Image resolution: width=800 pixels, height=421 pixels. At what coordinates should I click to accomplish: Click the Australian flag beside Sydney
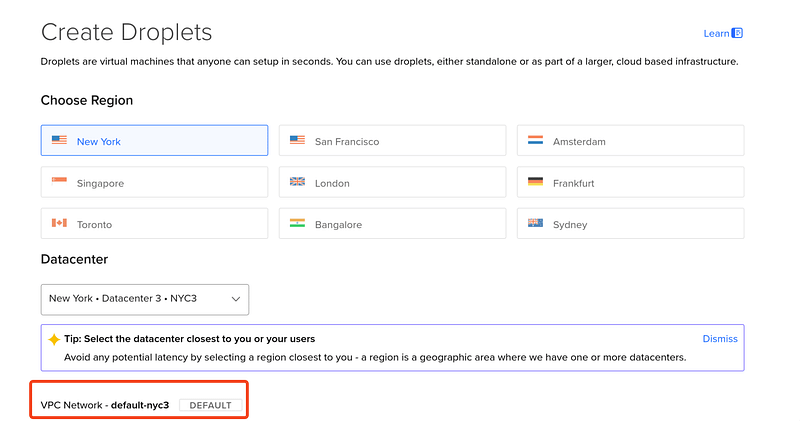[x=535, y=223]
